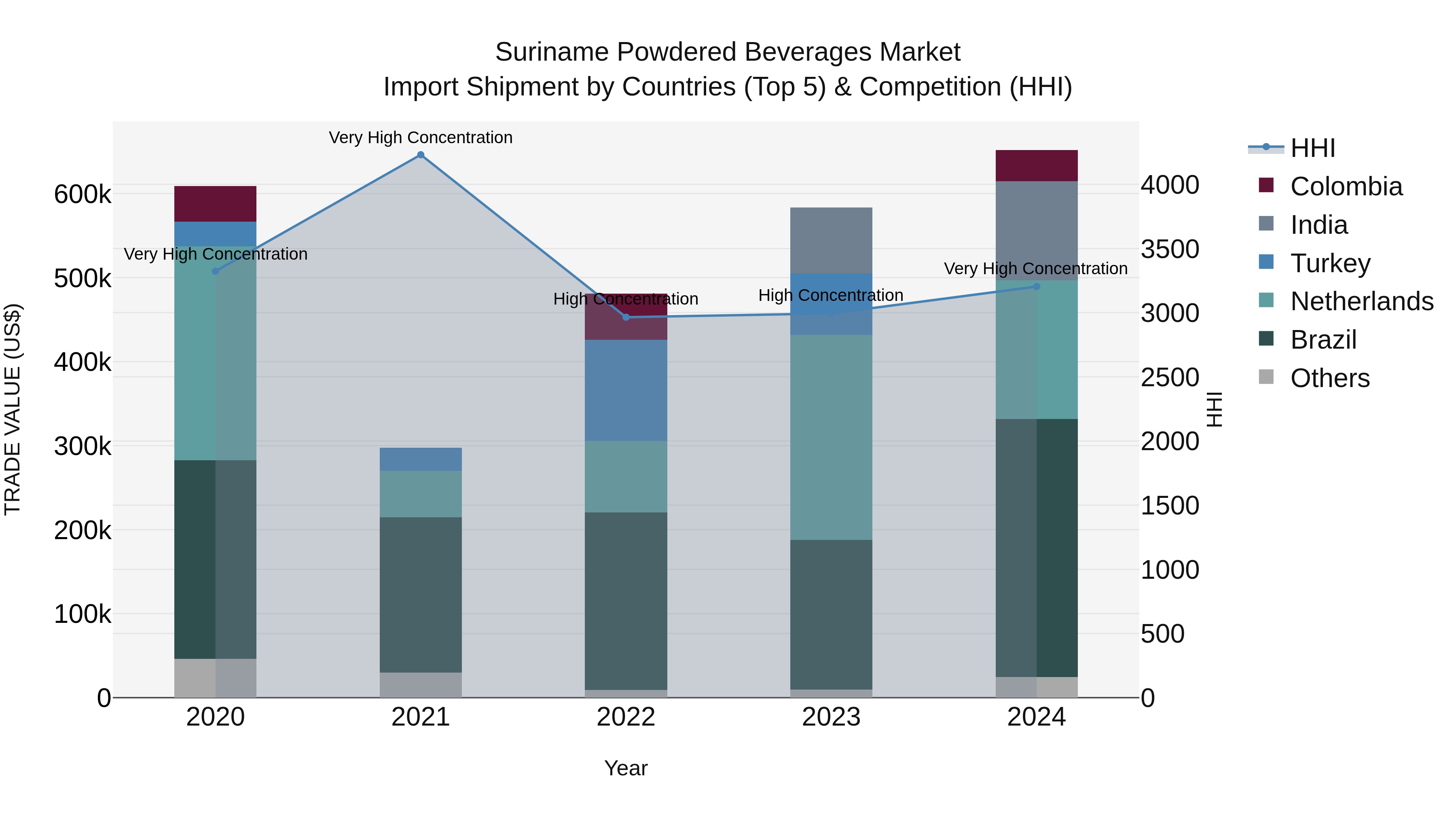Viewport: 1456px width, 819px height.
Task: Click the 2500 HHI axis tick
Action: [x=1170, y=378]
